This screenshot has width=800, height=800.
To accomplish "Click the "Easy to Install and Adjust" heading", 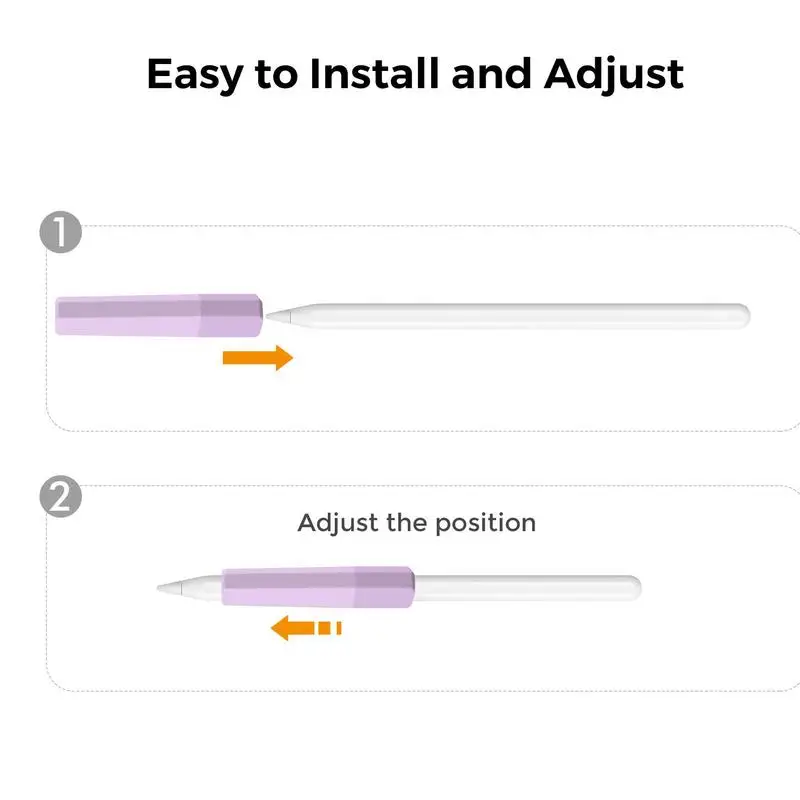I will 415,74.
